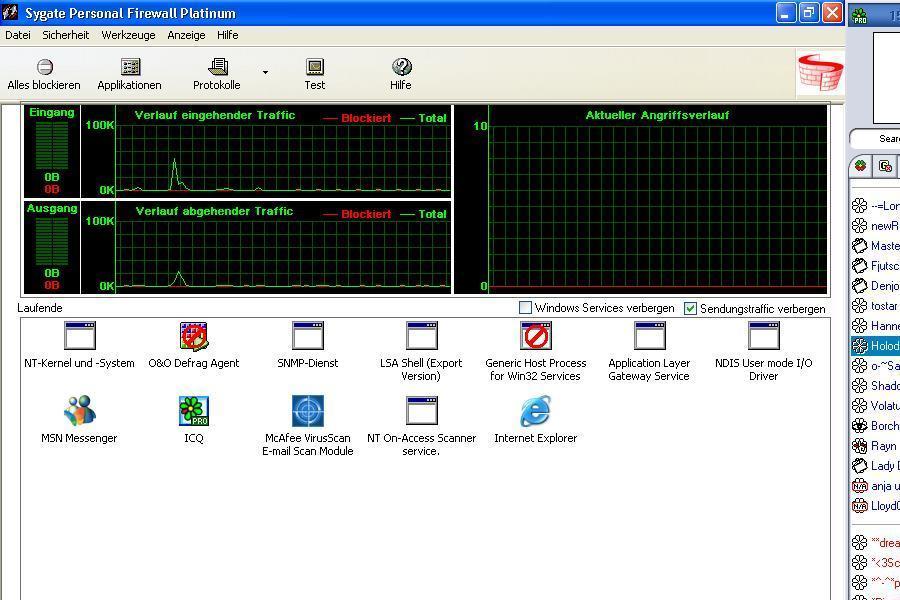This screenshot has height=600, width=900.
Task: Click the Sygate firewall logo
Action: click(820, 72)
